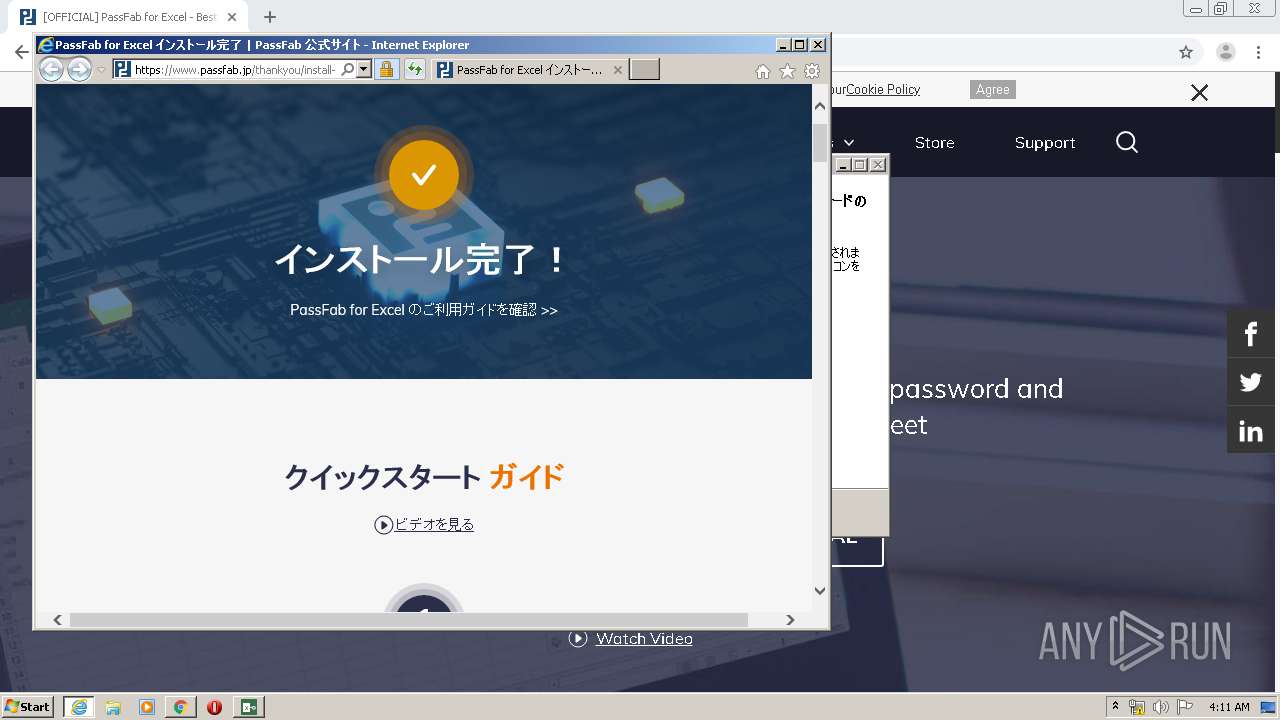
Task: Share on Twitter
Action: [1251, 382]
